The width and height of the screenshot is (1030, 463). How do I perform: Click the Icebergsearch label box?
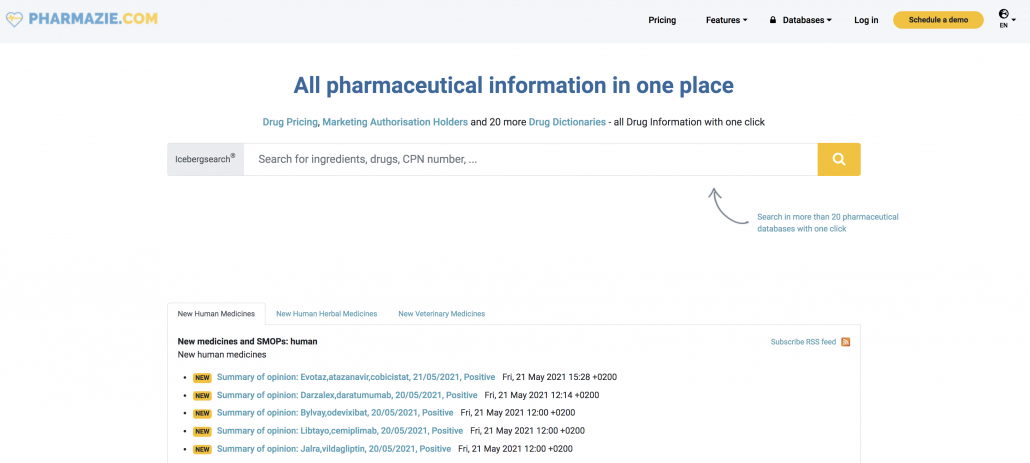206,160
